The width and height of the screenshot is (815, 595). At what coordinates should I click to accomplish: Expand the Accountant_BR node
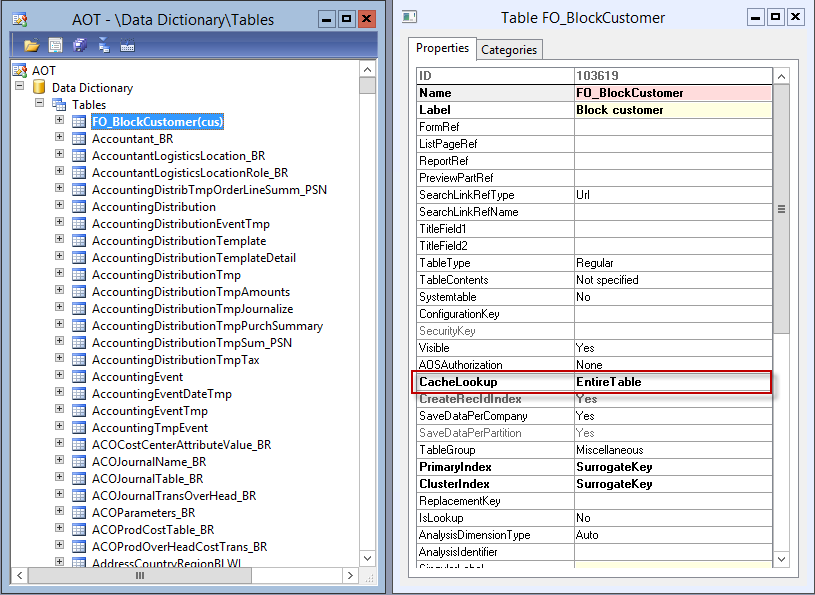point(59,137)
